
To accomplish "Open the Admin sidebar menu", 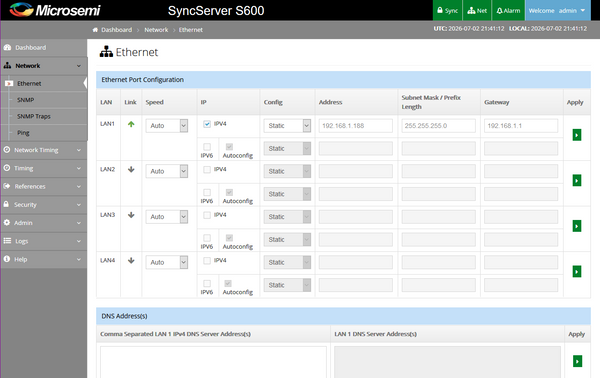I will point(44,223).
